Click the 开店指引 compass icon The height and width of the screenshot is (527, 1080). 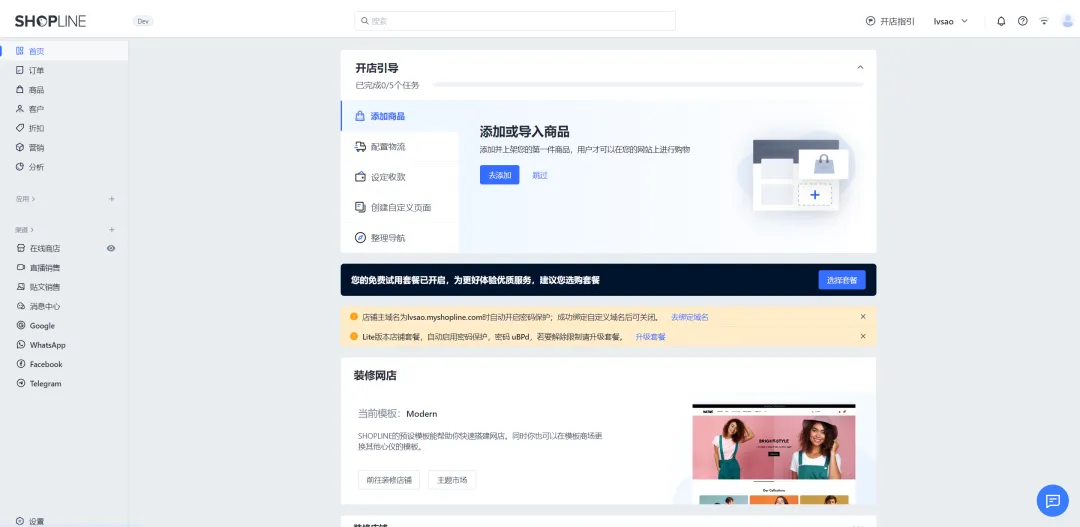(870, 21)
